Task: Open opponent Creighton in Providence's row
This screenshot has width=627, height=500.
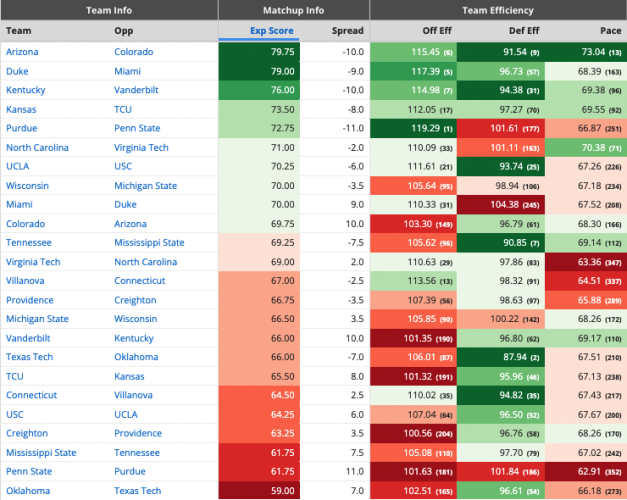Action: pyautogui.click(x=135, y=300)
